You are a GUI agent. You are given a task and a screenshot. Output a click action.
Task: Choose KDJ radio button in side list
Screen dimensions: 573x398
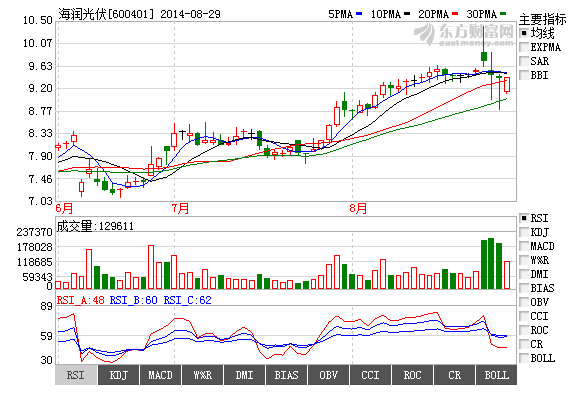pos(524,232)
